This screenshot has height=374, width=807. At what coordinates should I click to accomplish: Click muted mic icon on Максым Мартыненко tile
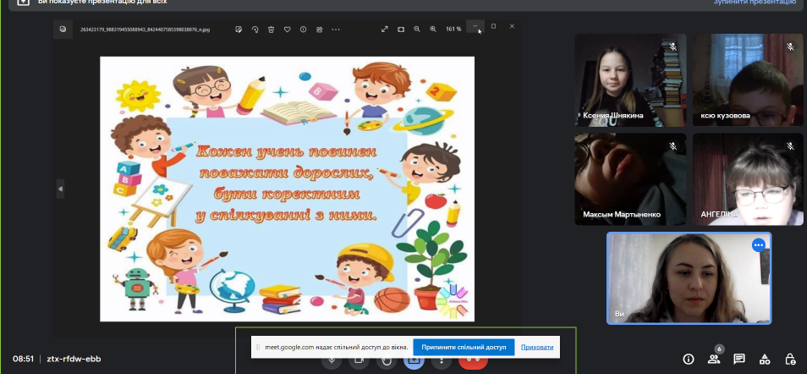tap(673, 146)
